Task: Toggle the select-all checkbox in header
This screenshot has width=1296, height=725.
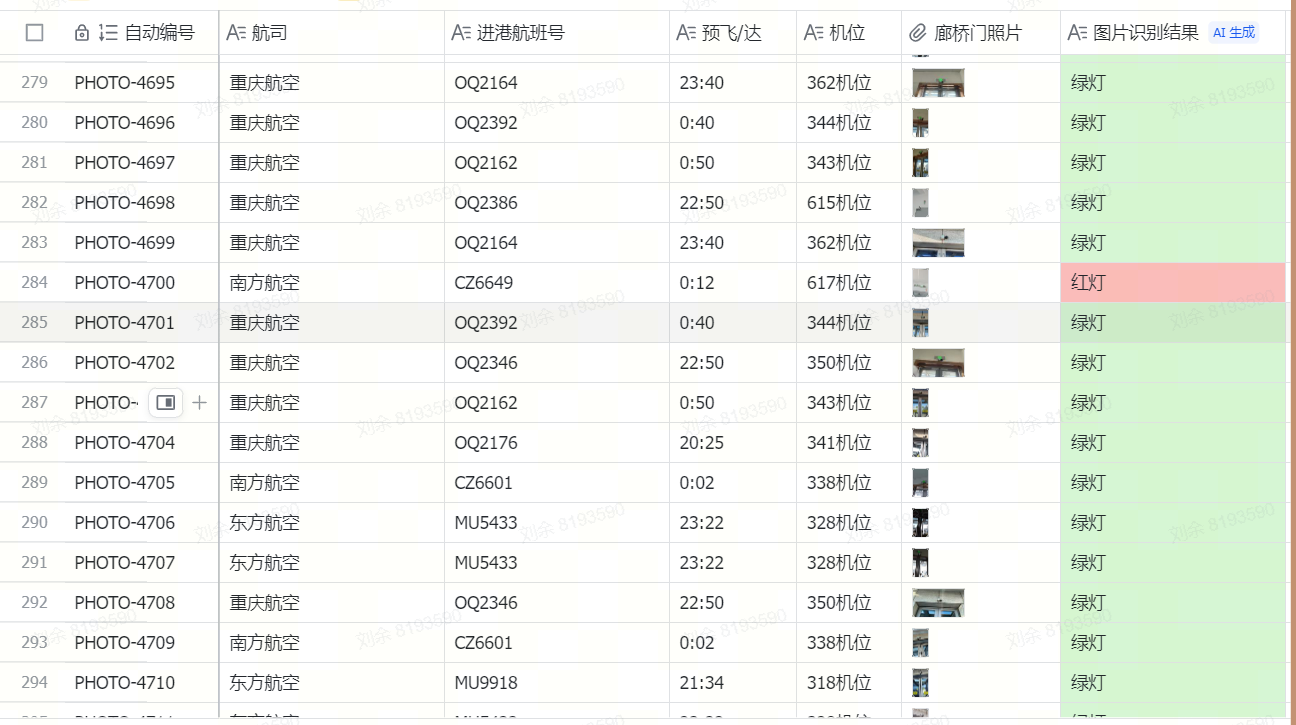Action: pos(35,33)
